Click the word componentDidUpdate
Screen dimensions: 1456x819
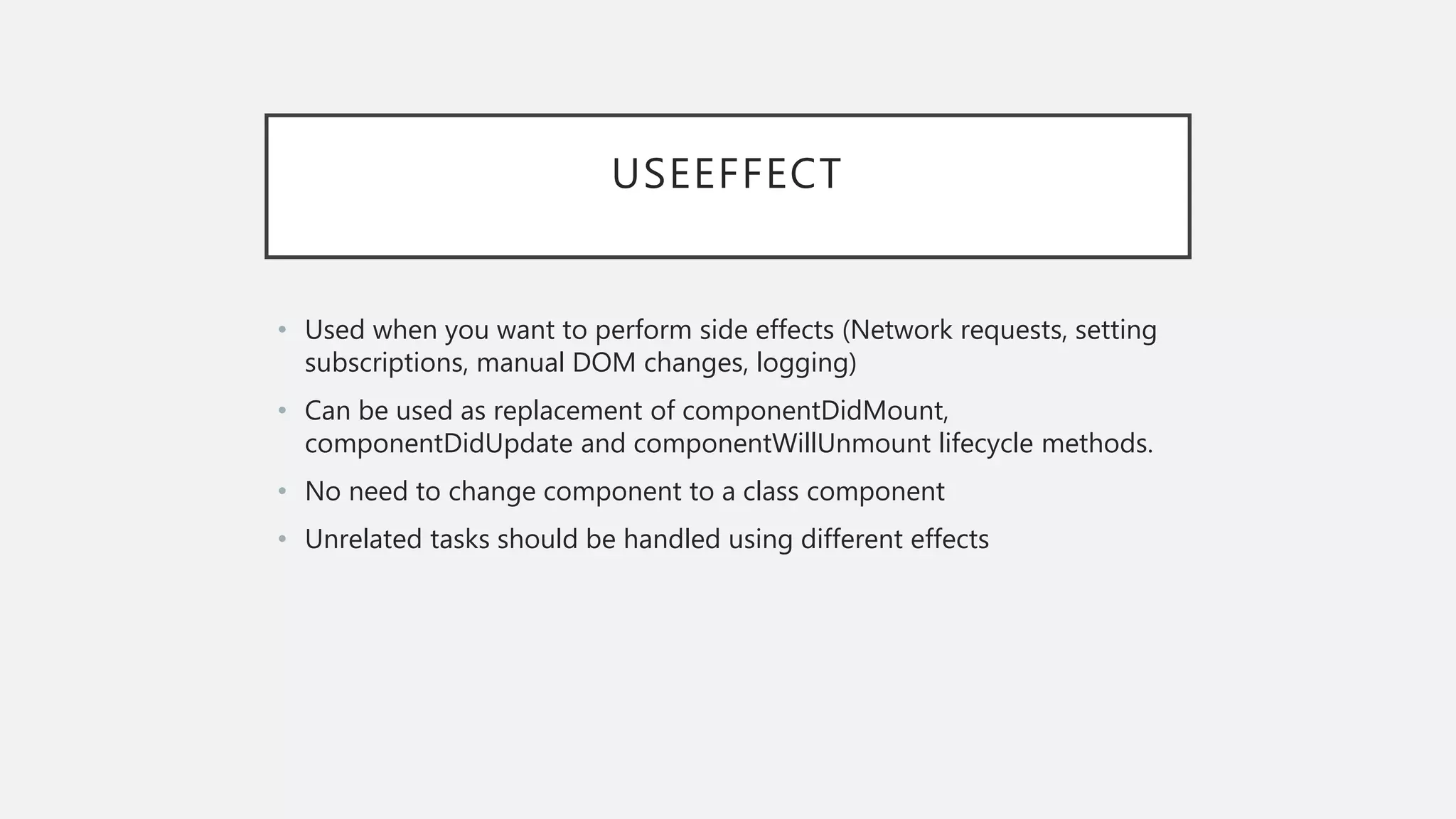coord(439,444)
